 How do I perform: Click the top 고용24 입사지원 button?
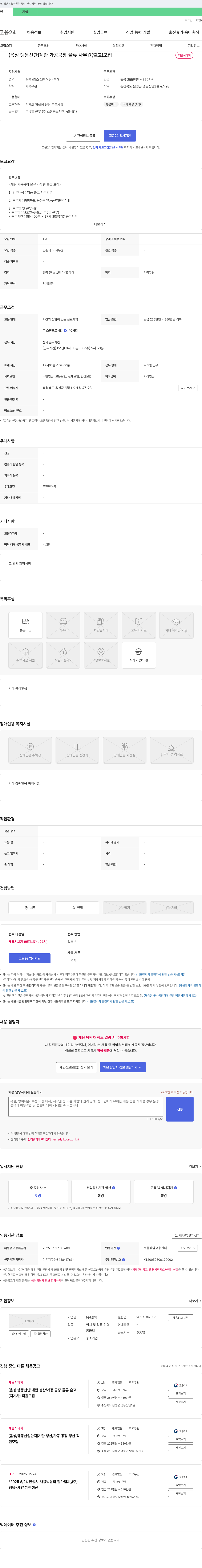pos(120,136)
